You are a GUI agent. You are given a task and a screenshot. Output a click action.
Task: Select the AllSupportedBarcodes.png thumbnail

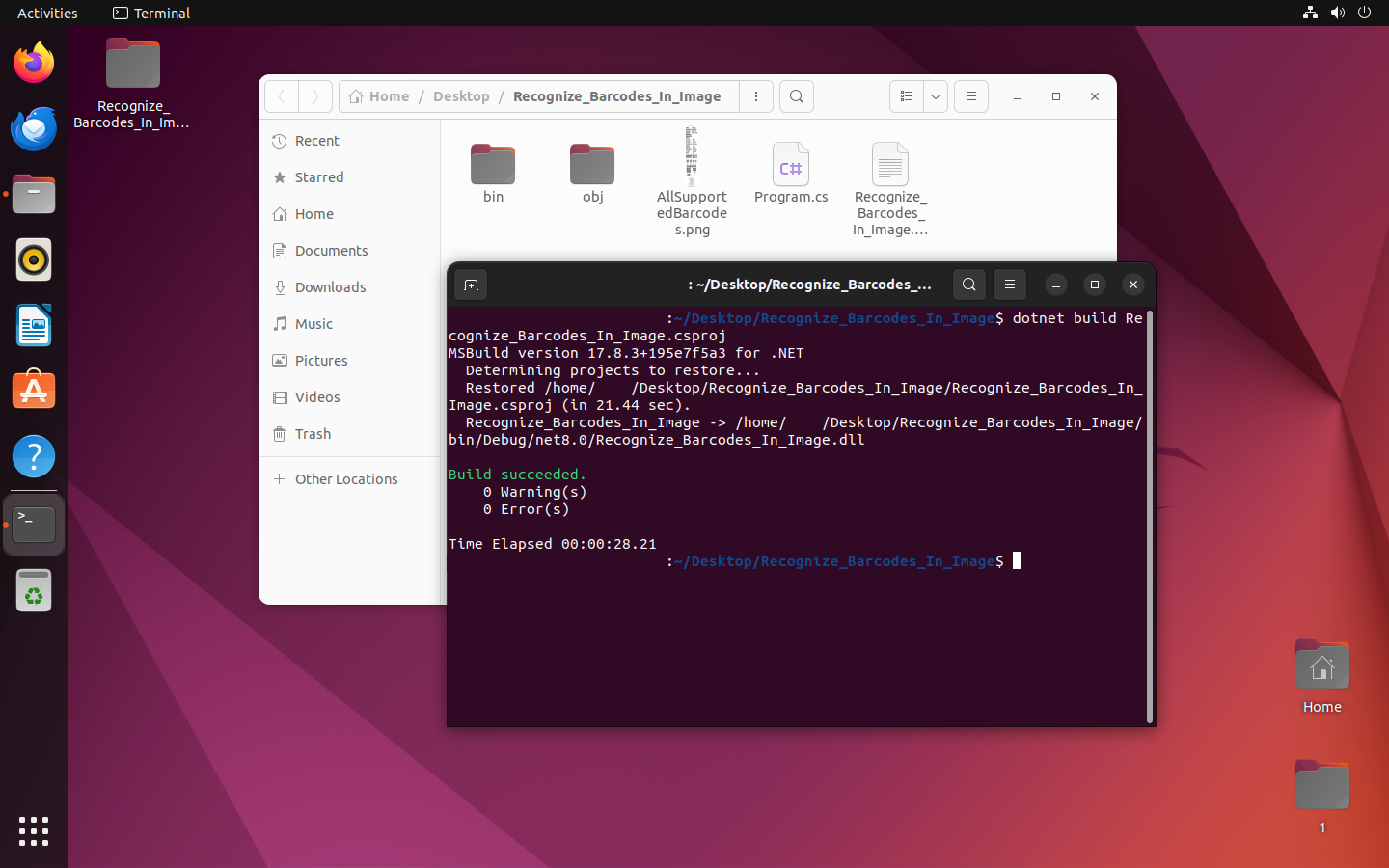pyautogui.click(x=692, y=159)
